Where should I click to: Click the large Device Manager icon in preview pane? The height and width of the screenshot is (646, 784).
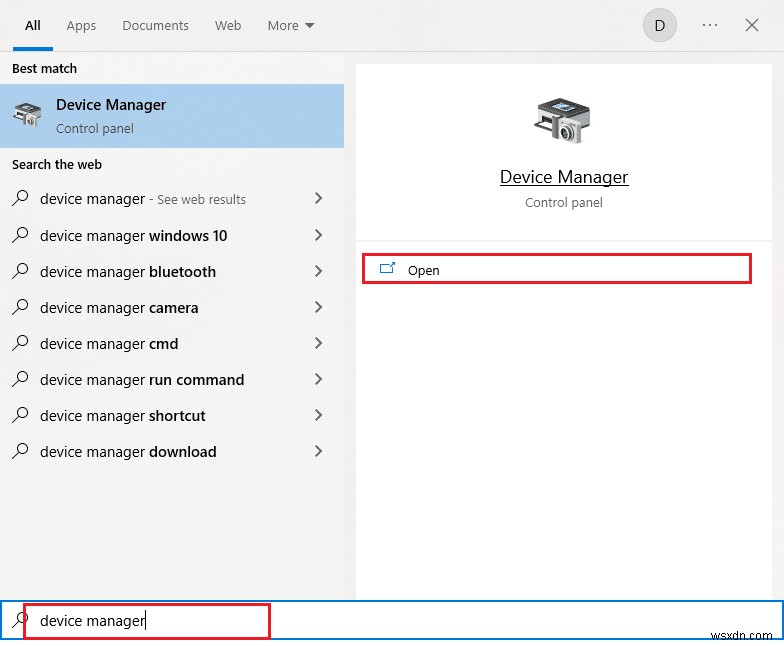coord(563,121)
